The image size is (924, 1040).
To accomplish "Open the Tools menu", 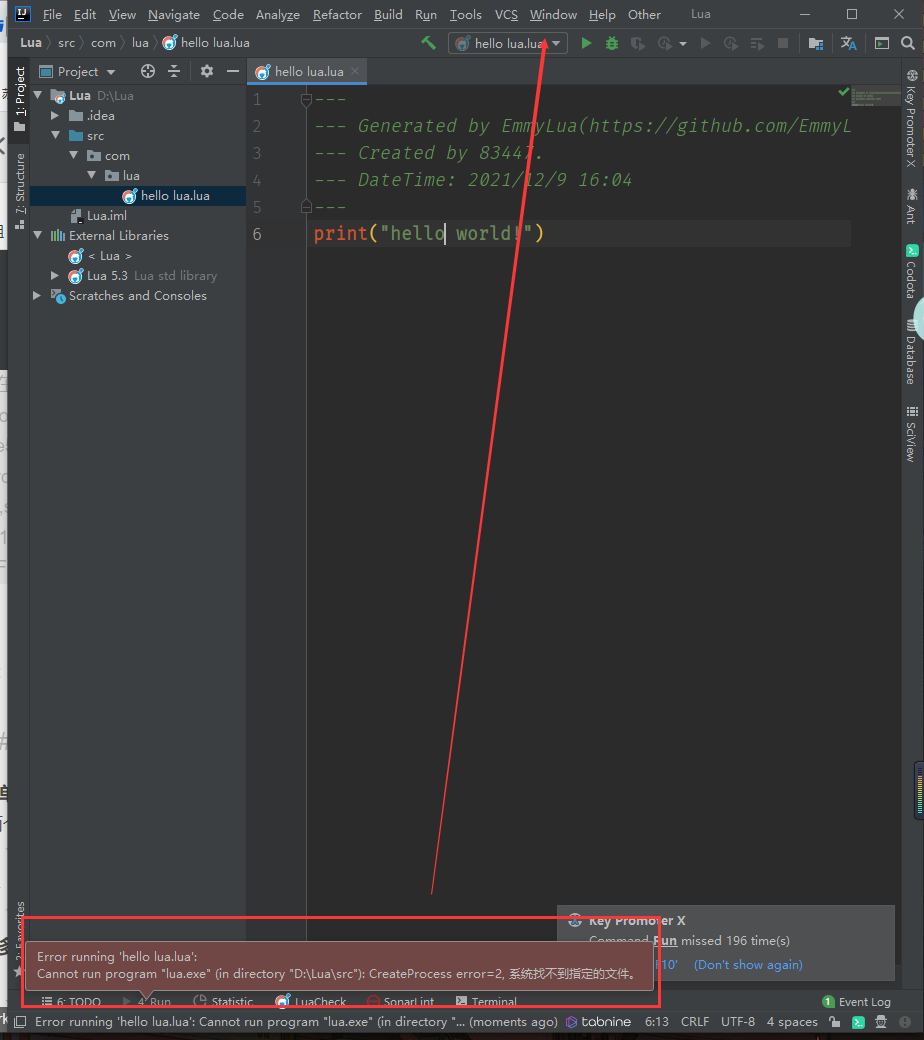I will coord(466,15).
